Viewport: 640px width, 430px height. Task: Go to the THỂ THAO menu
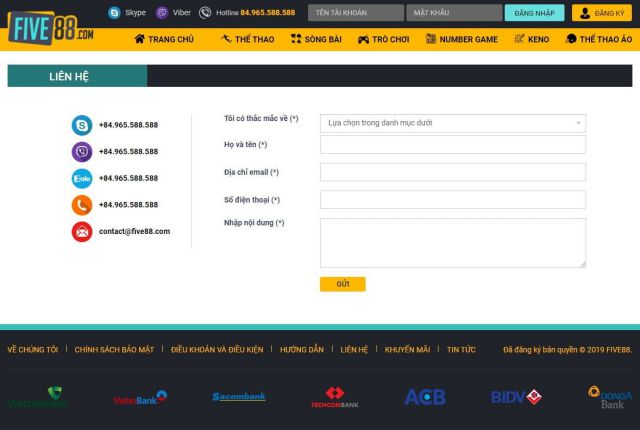click(x=247, y=39)
